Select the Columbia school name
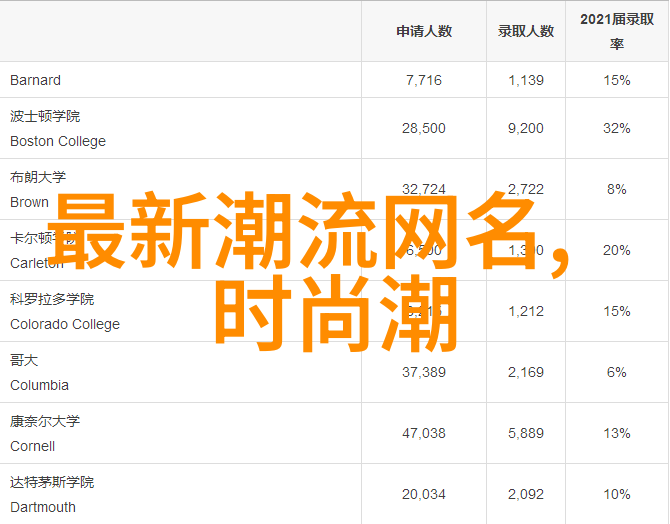The height and width of the screenshot is (524, 670). coord(39,385)
